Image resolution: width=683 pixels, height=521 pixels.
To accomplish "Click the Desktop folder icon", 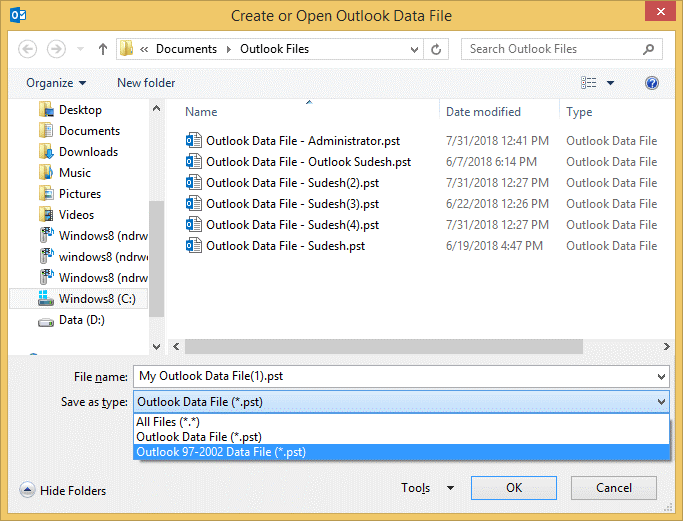I will click(46, 109).
